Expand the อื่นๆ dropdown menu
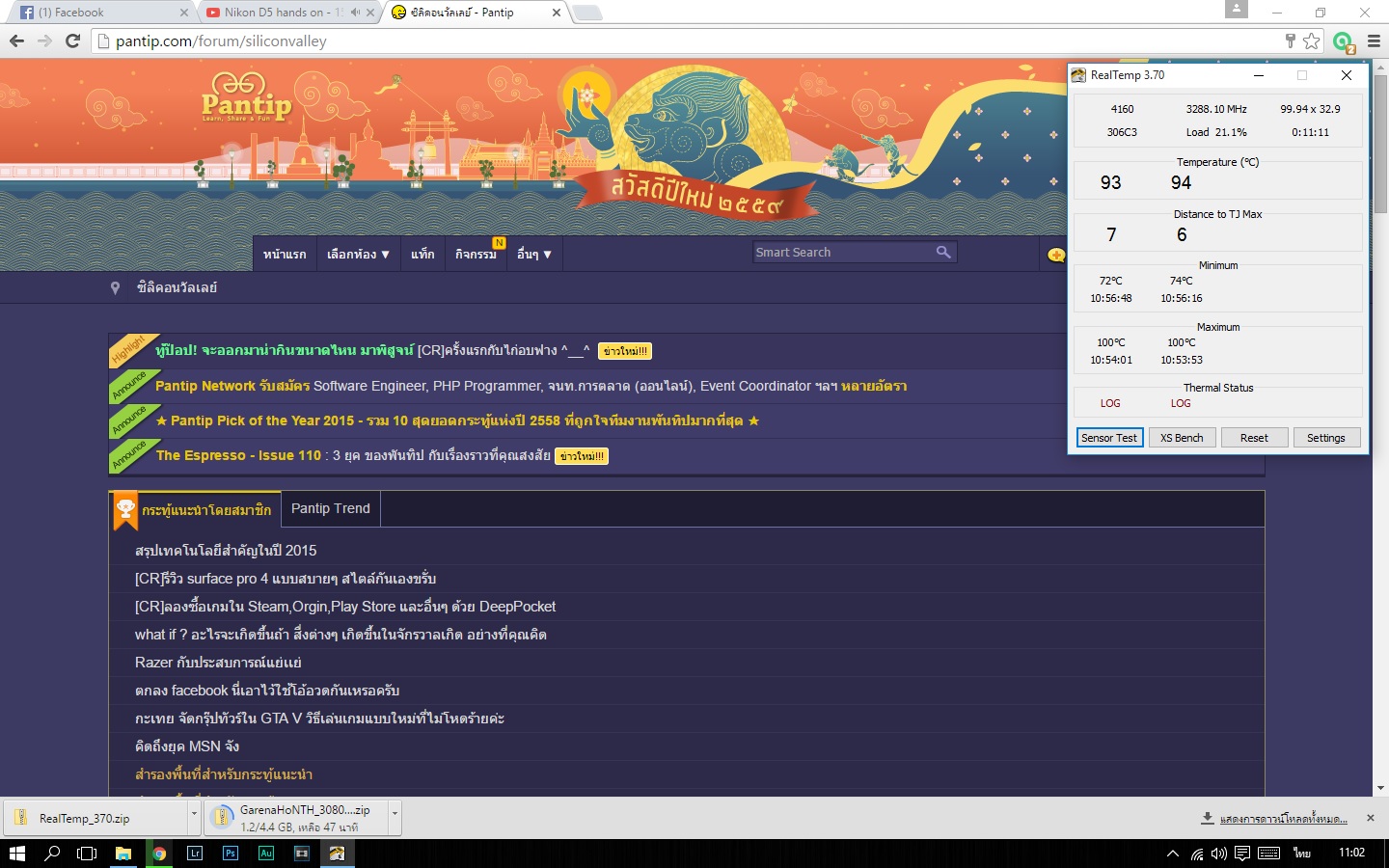 (x=534, y=255)
